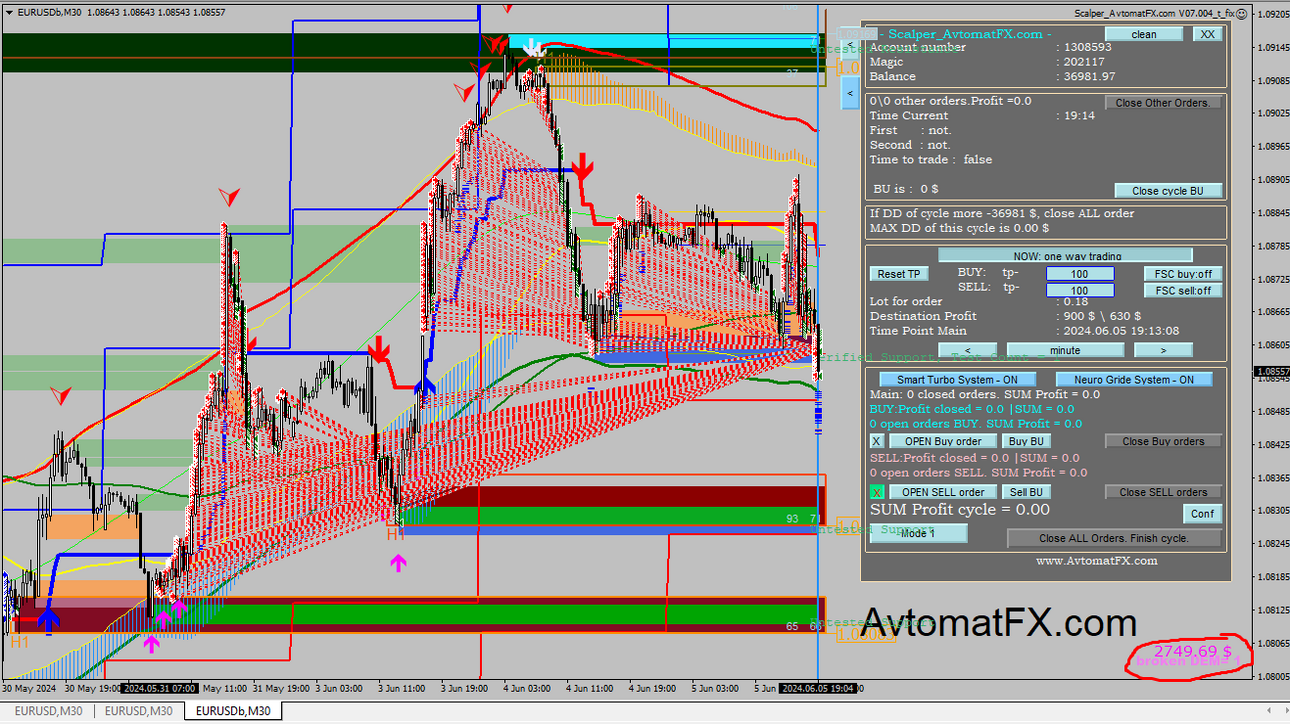Screen dimensions: 1290x724
Task: Click the Reset TP button
Action: click(899, 274)
